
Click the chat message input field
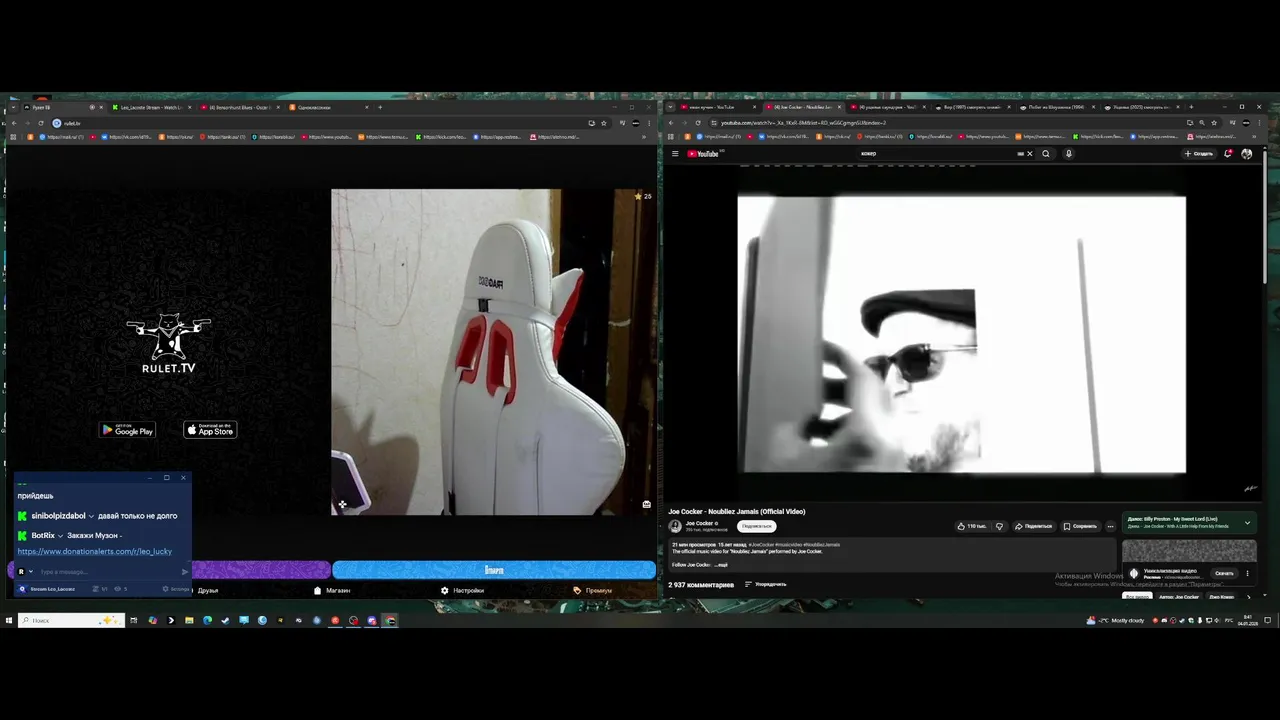pos(108,572)
